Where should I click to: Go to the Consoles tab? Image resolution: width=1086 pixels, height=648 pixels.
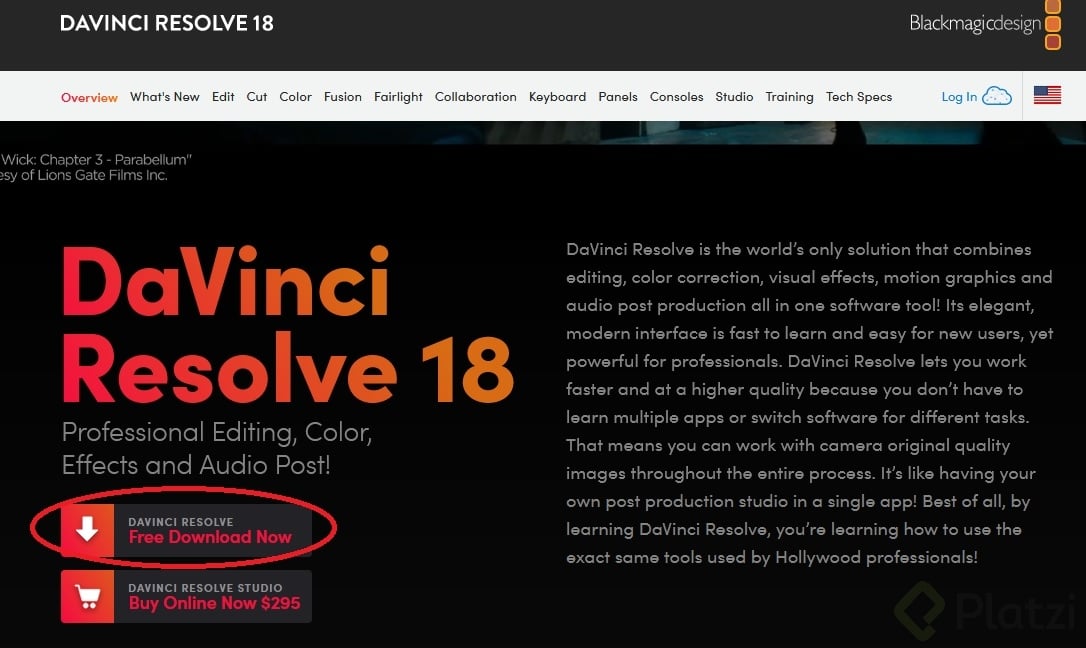pyautogui.click(x=677, y=97)
